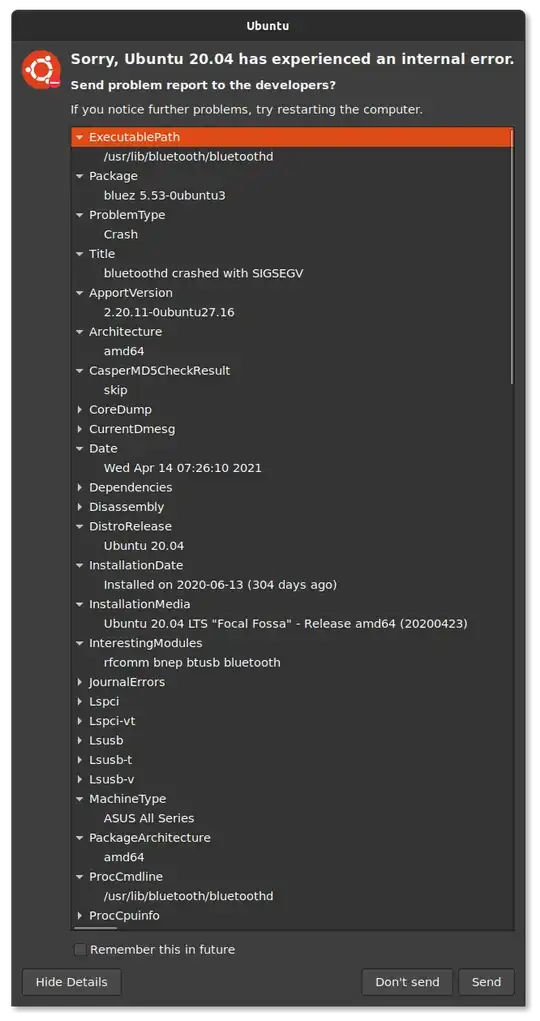Image resolution: width=540 pixels, height=1021 pixels.
Task: Expand the ProcCpuinfo arrow
Action: 79,916
